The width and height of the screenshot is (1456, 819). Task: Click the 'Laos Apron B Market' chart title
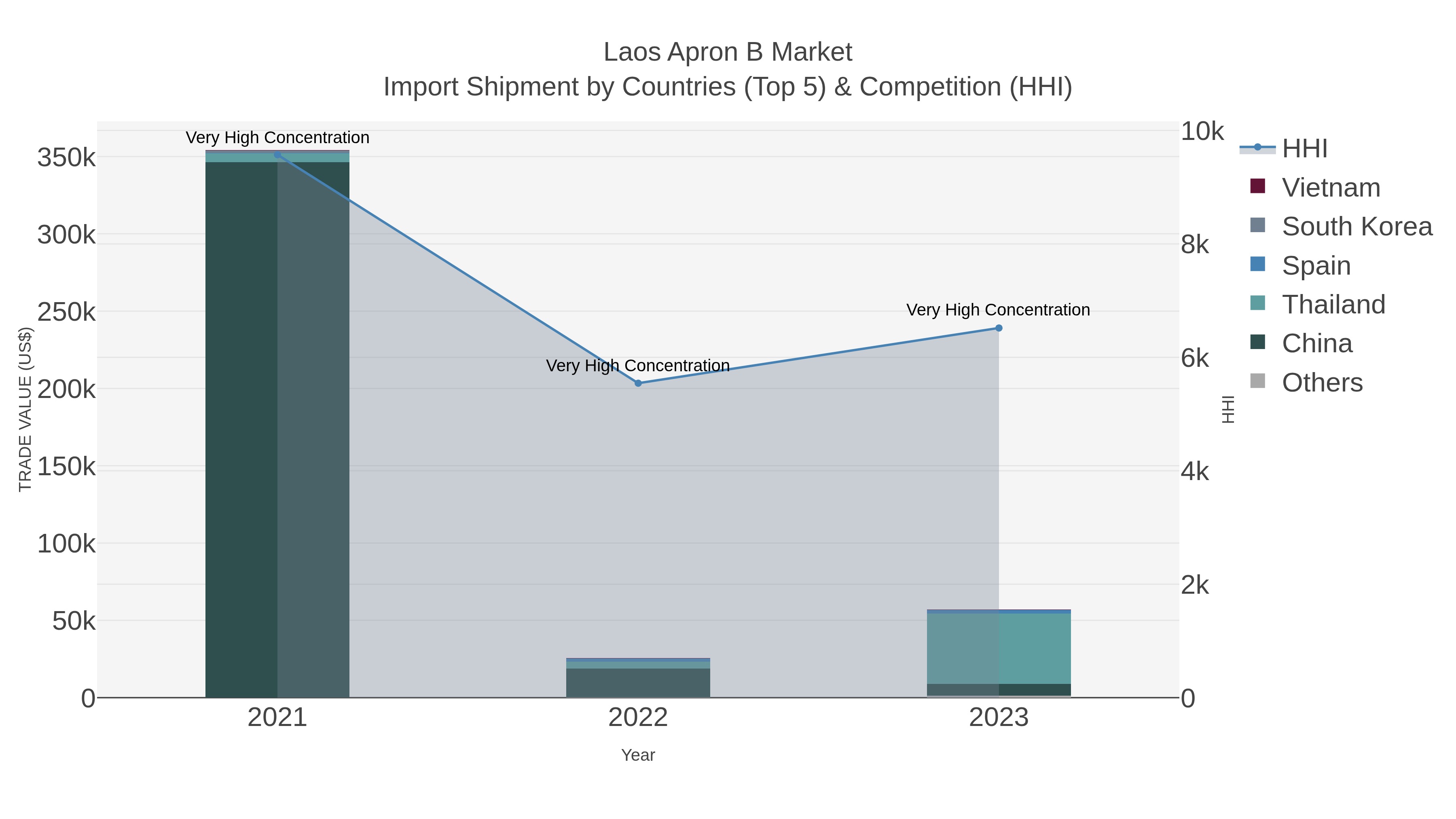pyautogui.click(x=728, y=52)
